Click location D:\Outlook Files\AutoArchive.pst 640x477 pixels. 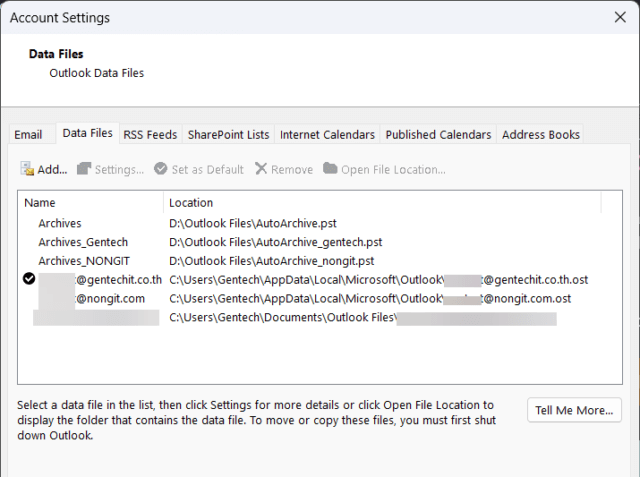click(x=253, y=223)
